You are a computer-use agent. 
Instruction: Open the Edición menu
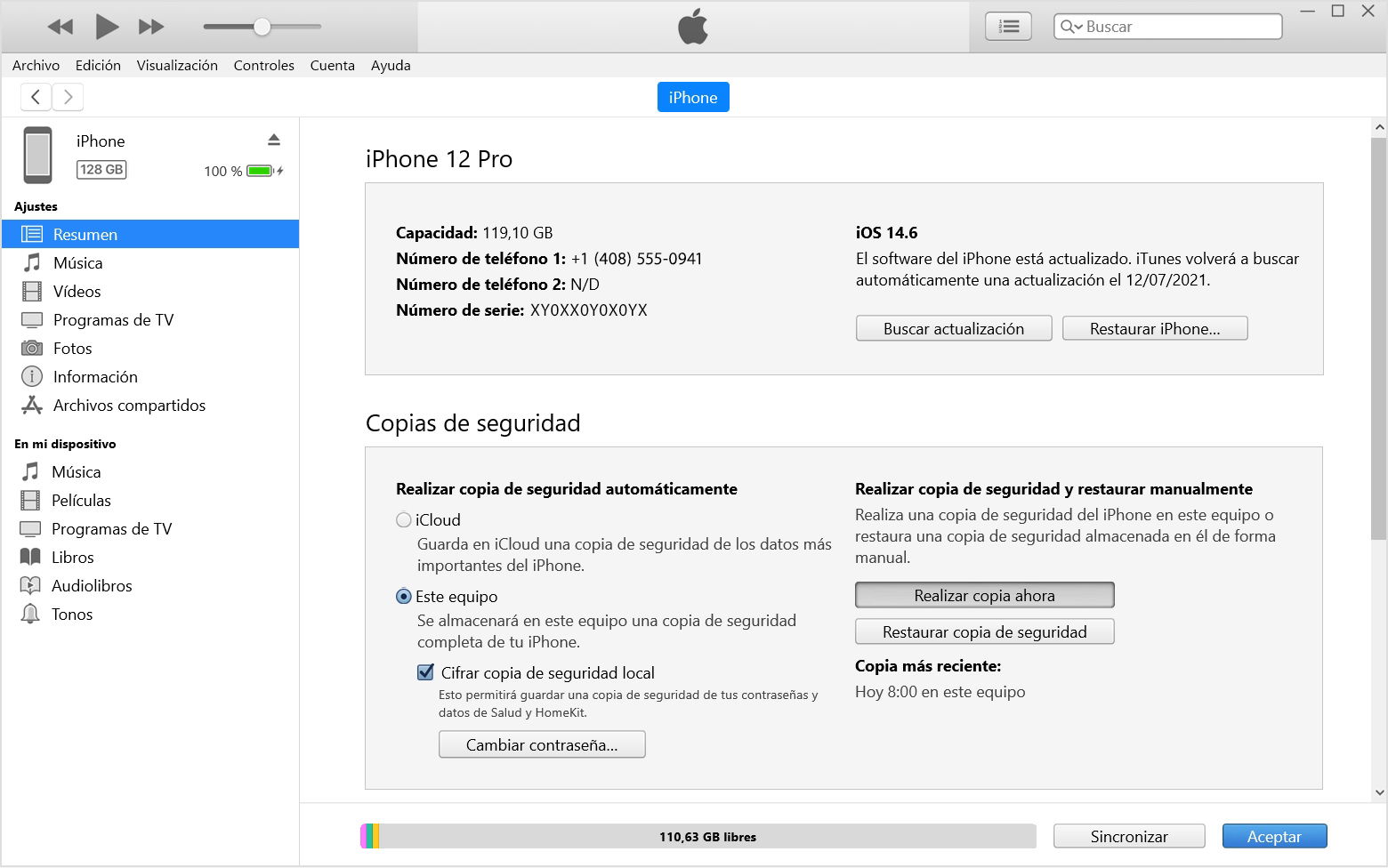coord(98,65)
